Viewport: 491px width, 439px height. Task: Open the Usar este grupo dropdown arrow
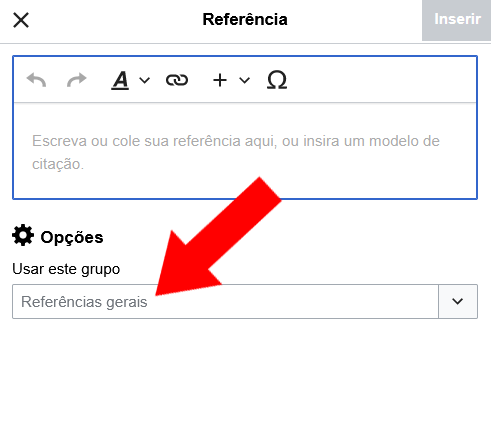coord(458,301)
